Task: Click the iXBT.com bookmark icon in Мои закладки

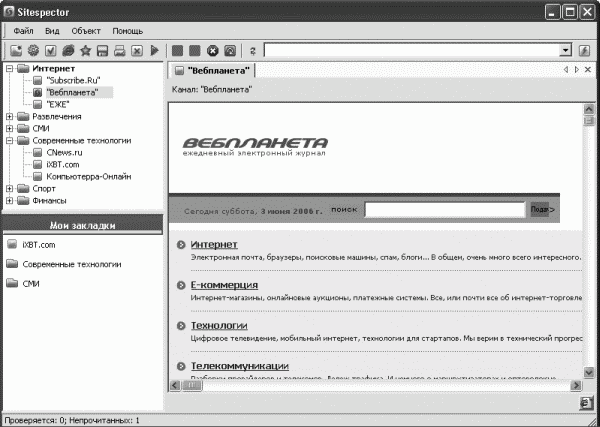Action: pos(13,244)
